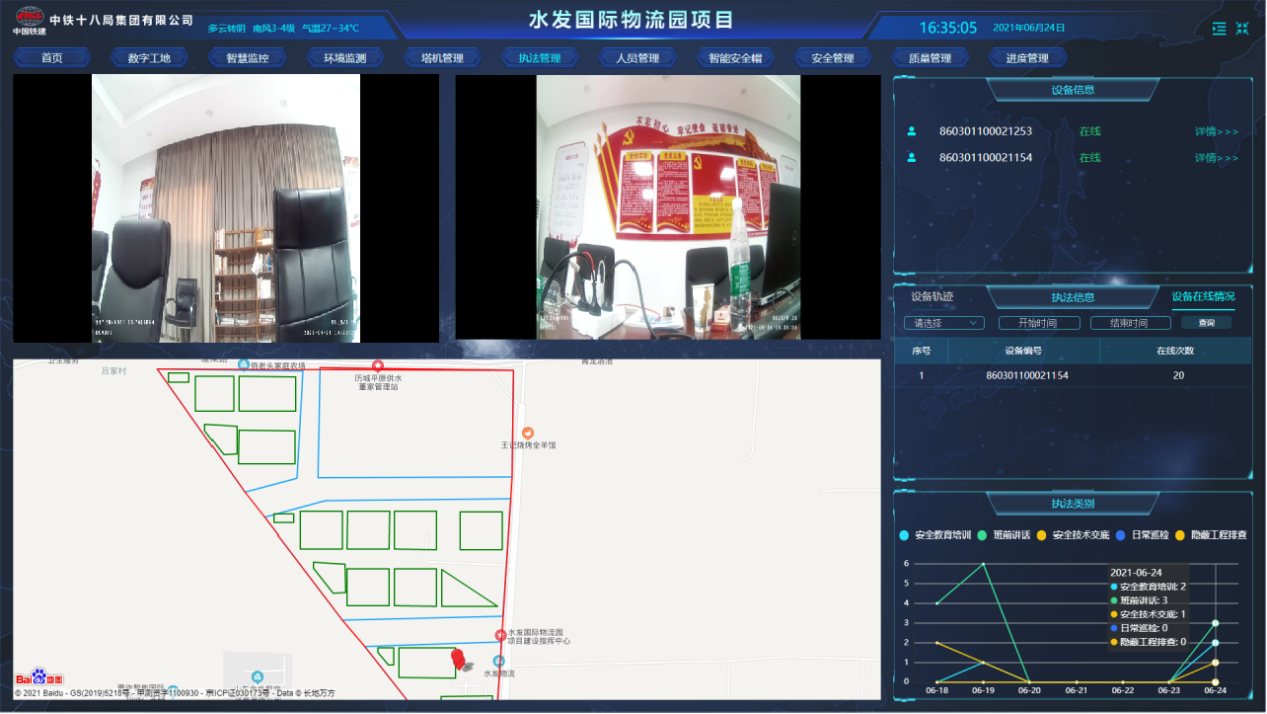This screenshot has height=714, width=1267.
Task: Toggle 安全教育培训 series in chart legend
Action: [x=934, y=535]
